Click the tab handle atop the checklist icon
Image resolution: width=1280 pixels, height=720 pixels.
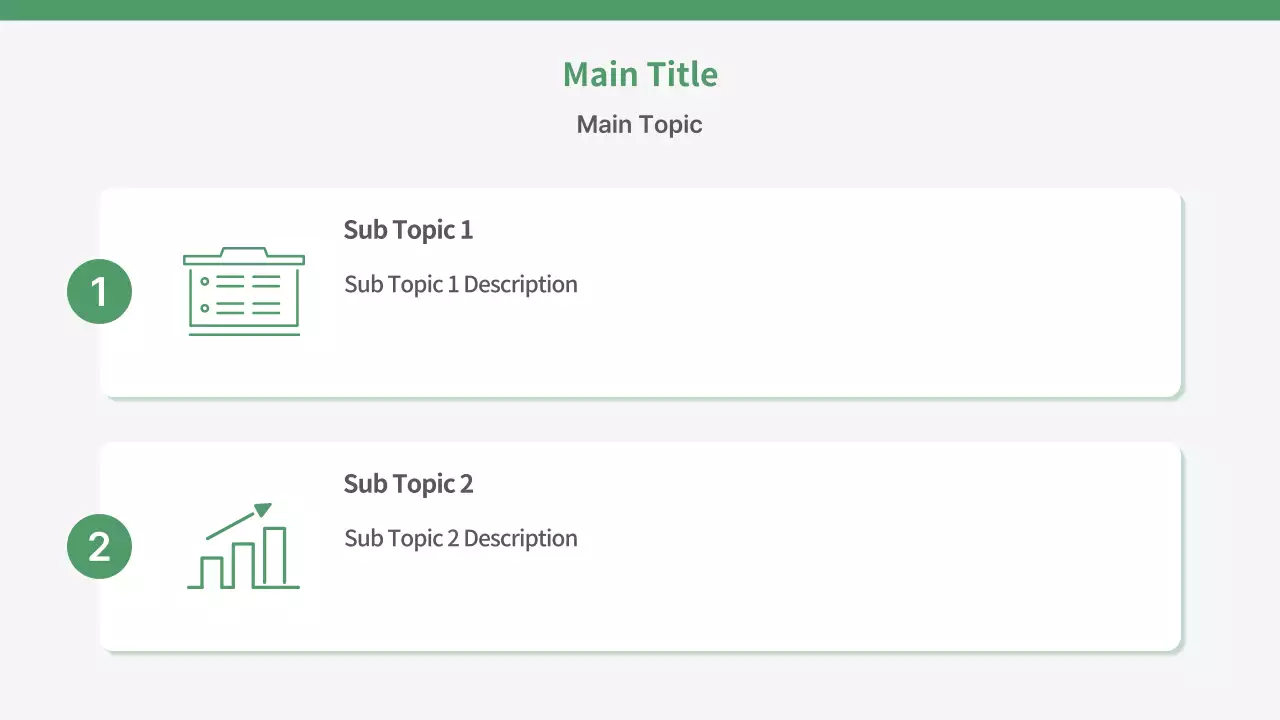click(x=244, y=251)
